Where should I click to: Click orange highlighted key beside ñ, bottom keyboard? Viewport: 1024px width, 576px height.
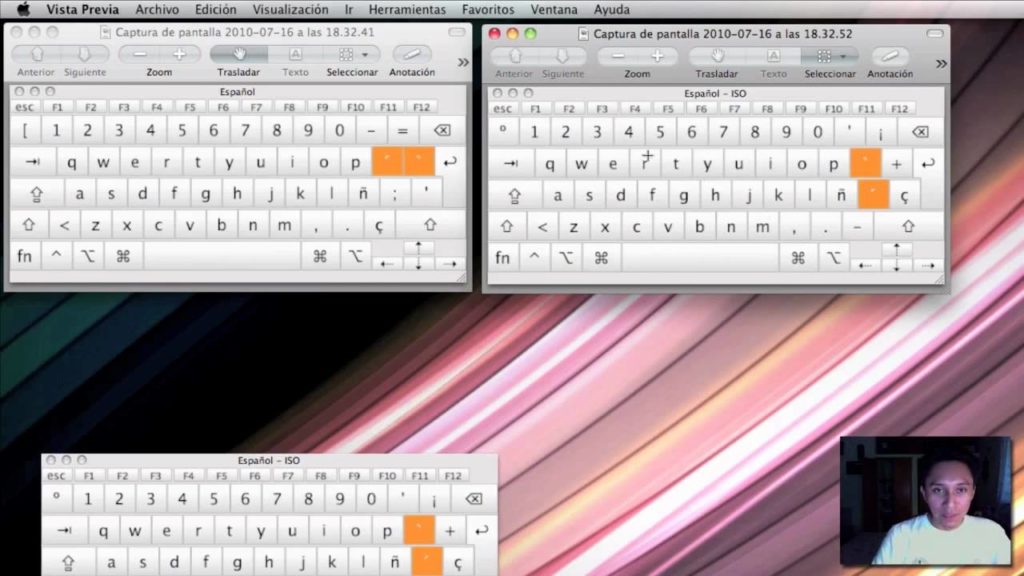[x=427, y=562]
